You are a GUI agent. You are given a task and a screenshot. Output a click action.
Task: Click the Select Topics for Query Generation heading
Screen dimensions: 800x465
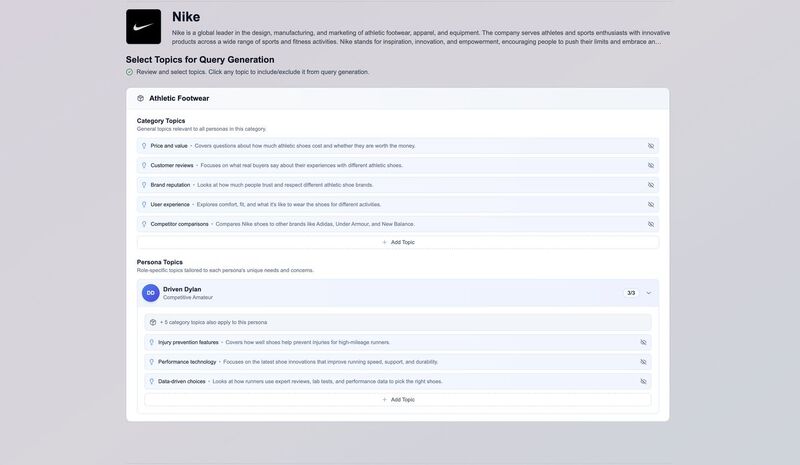pos(200,60)
